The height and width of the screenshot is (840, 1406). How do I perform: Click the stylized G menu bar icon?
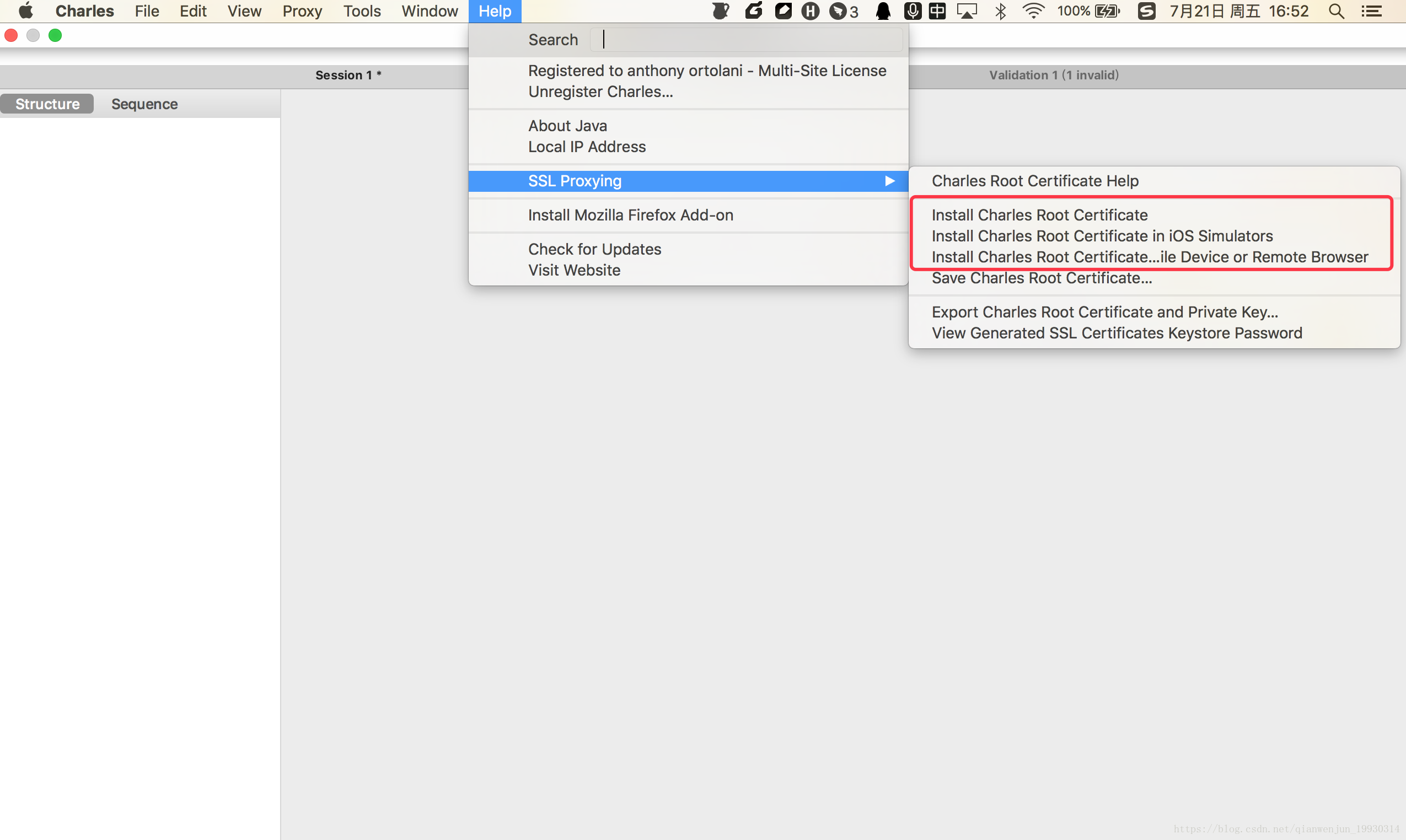pyautogui.click(x=754, y=11)
